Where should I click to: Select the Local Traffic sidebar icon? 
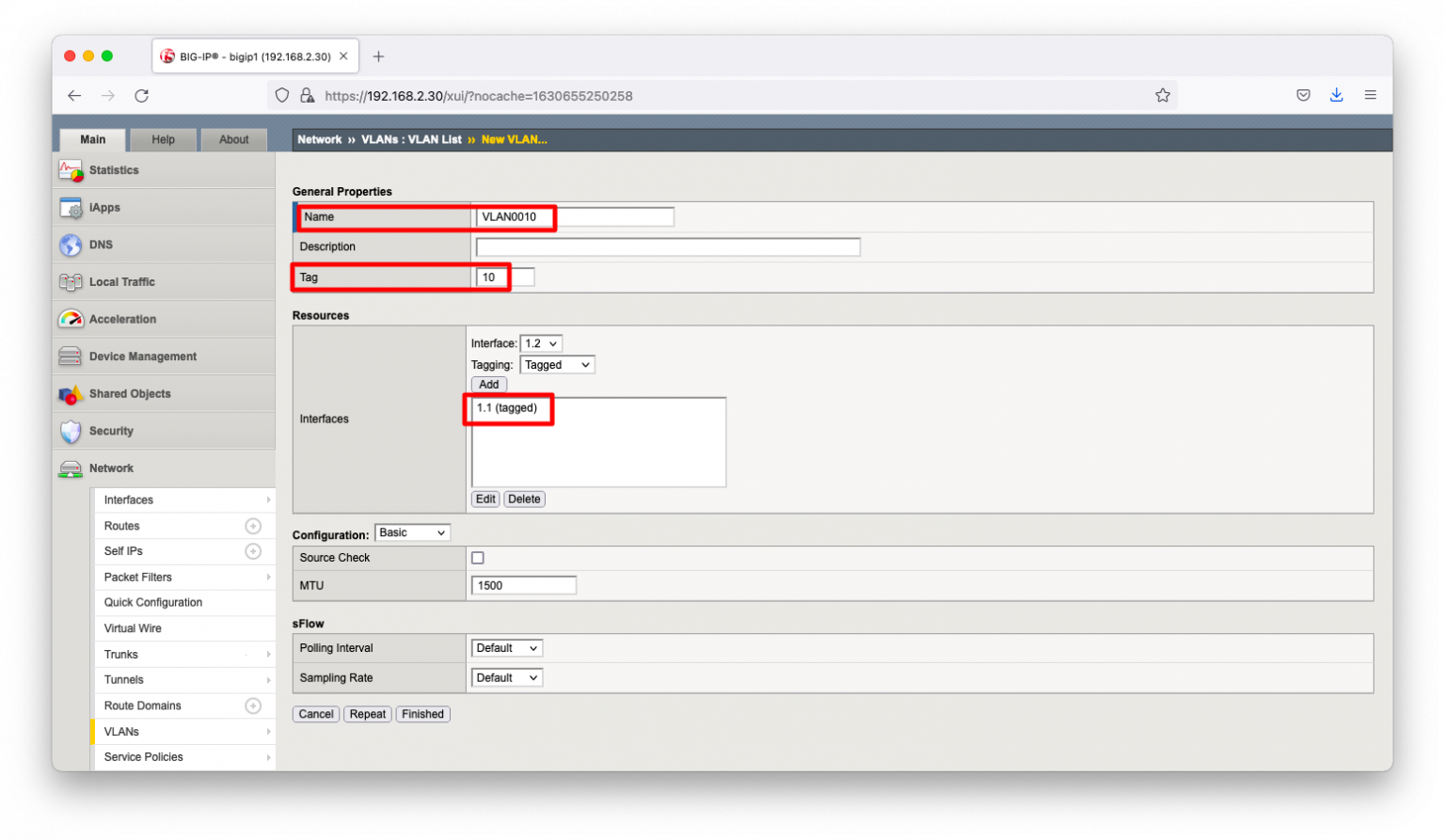click(71, 281)
